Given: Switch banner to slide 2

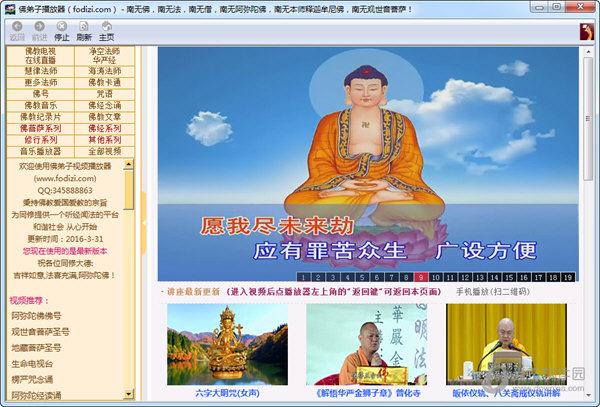Looking at the screenshot, I should tap(318, 277).
